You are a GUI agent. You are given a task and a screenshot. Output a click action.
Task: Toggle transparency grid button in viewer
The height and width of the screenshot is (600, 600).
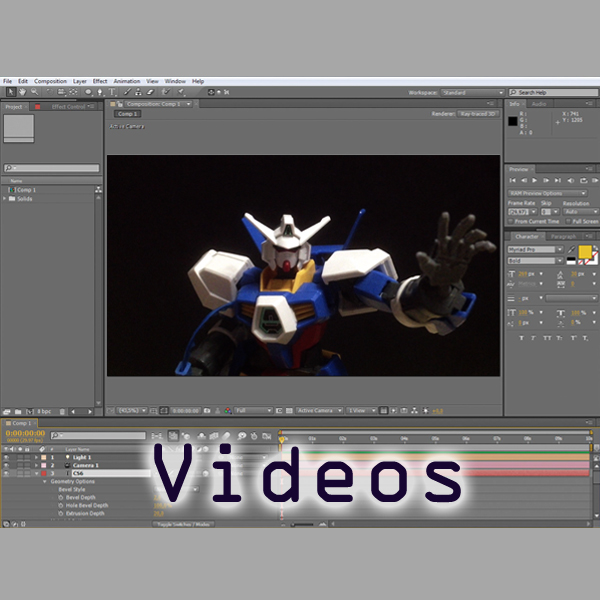point(289,411)
